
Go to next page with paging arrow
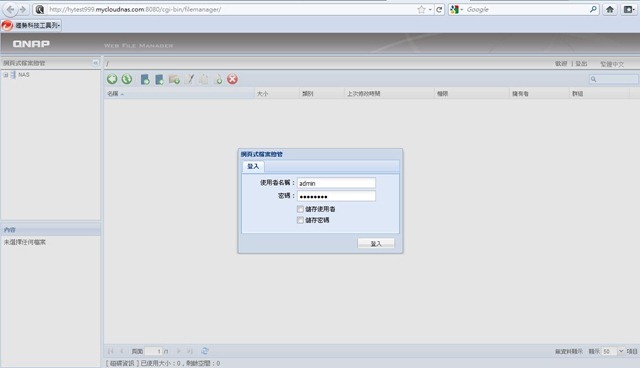coord(178,351)
